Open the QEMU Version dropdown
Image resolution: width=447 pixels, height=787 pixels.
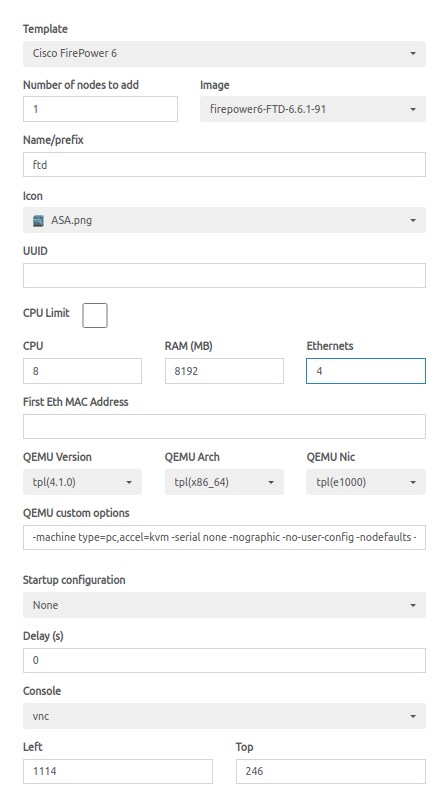point(82,482)
